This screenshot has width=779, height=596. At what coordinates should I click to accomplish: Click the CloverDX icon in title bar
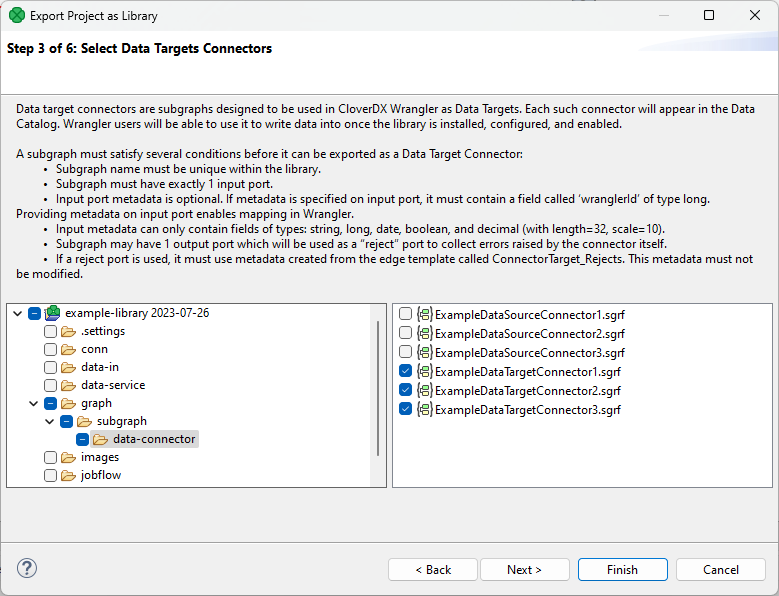pos(16,16)
